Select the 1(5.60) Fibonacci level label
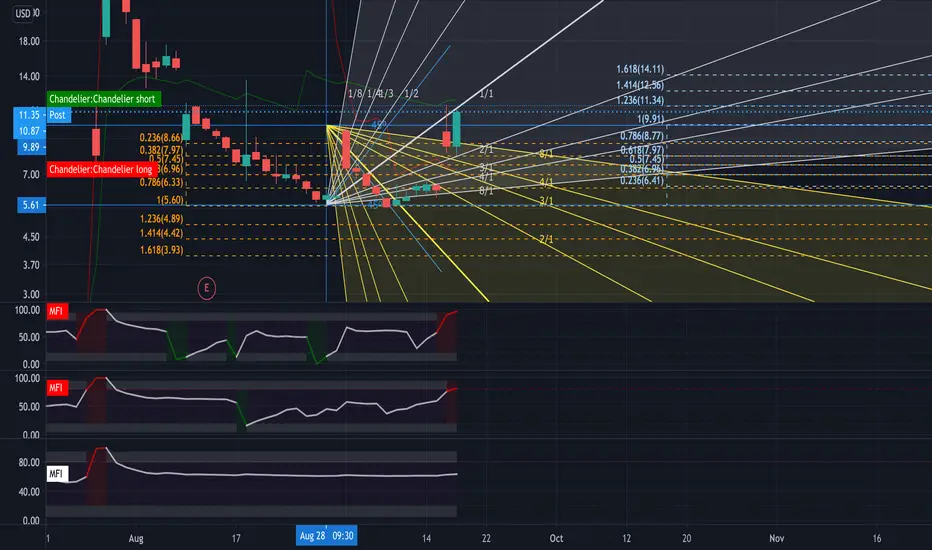This screenshot has width=932, height=550. [x=169, y=200]
